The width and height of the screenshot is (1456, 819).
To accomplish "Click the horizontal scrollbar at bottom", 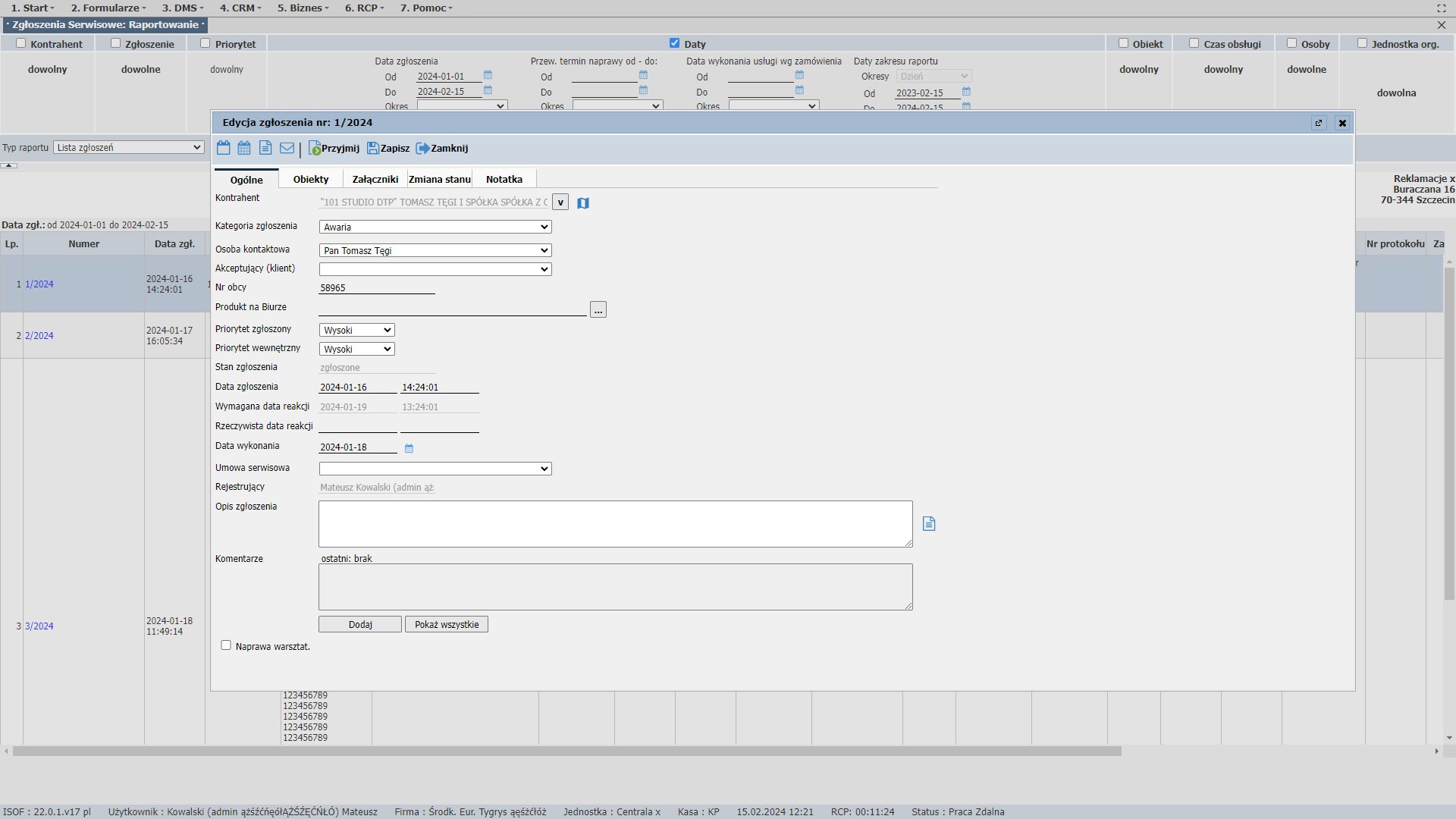I will coord(566,752).
